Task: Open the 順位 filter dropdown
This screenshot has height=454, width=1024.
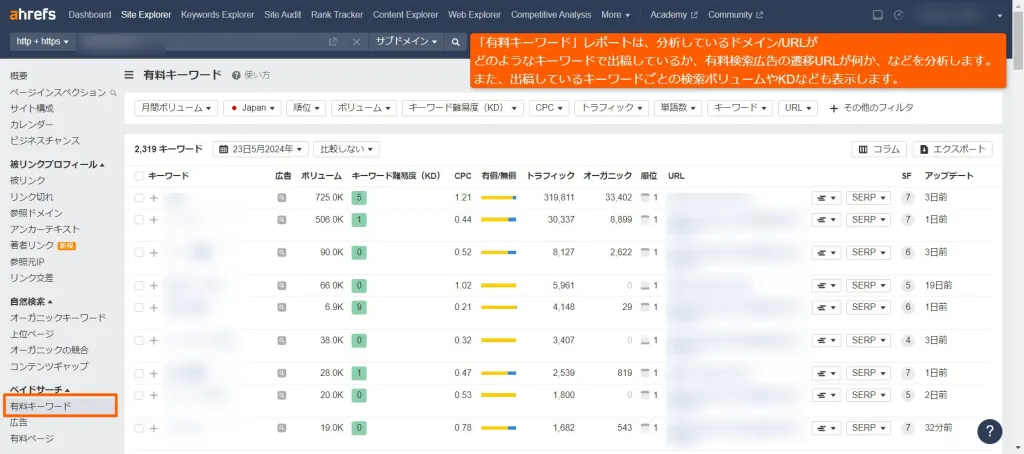Action: point(306,108)
